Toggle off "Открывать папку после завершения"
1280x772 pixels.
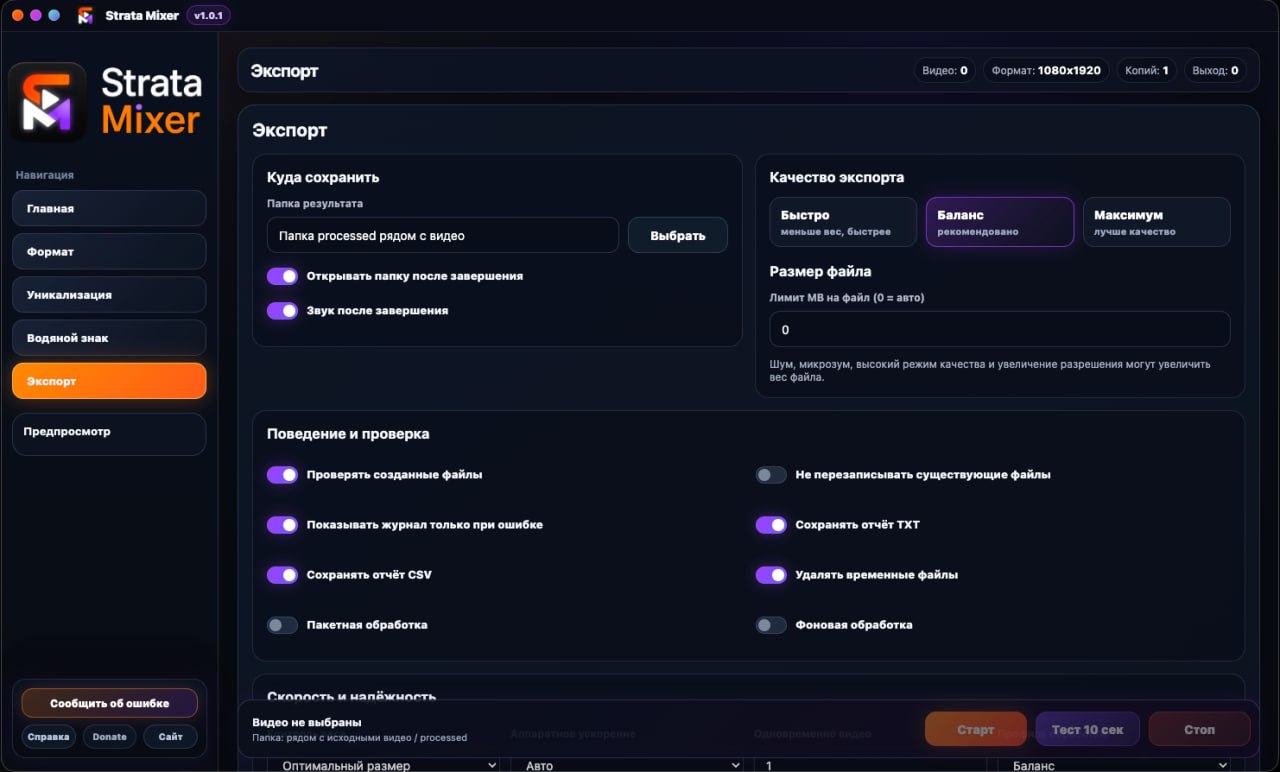(x=283, y=276)
